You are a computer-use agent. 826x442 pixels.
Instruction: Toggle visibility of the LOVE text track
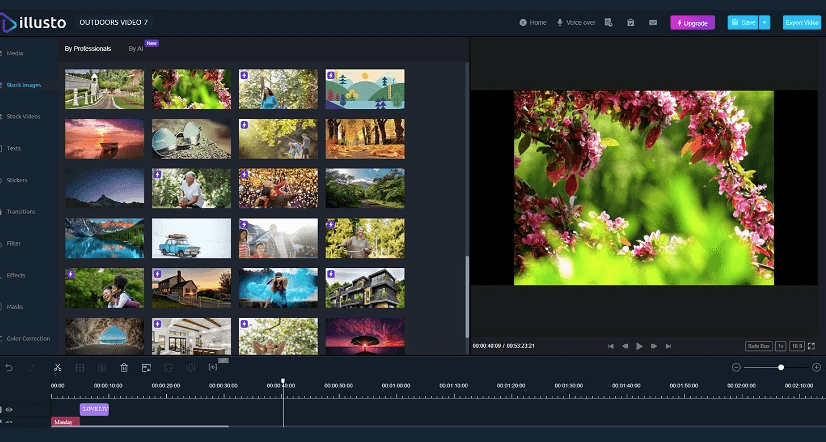point(10,410)
